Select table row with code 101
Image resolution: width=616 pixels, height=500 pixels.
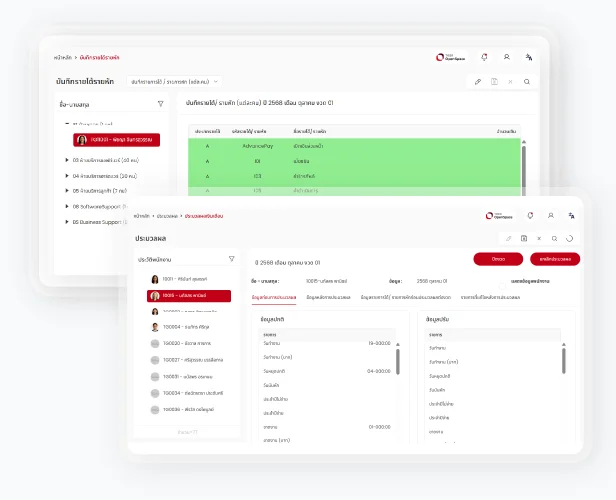click(x=354, y=161)
